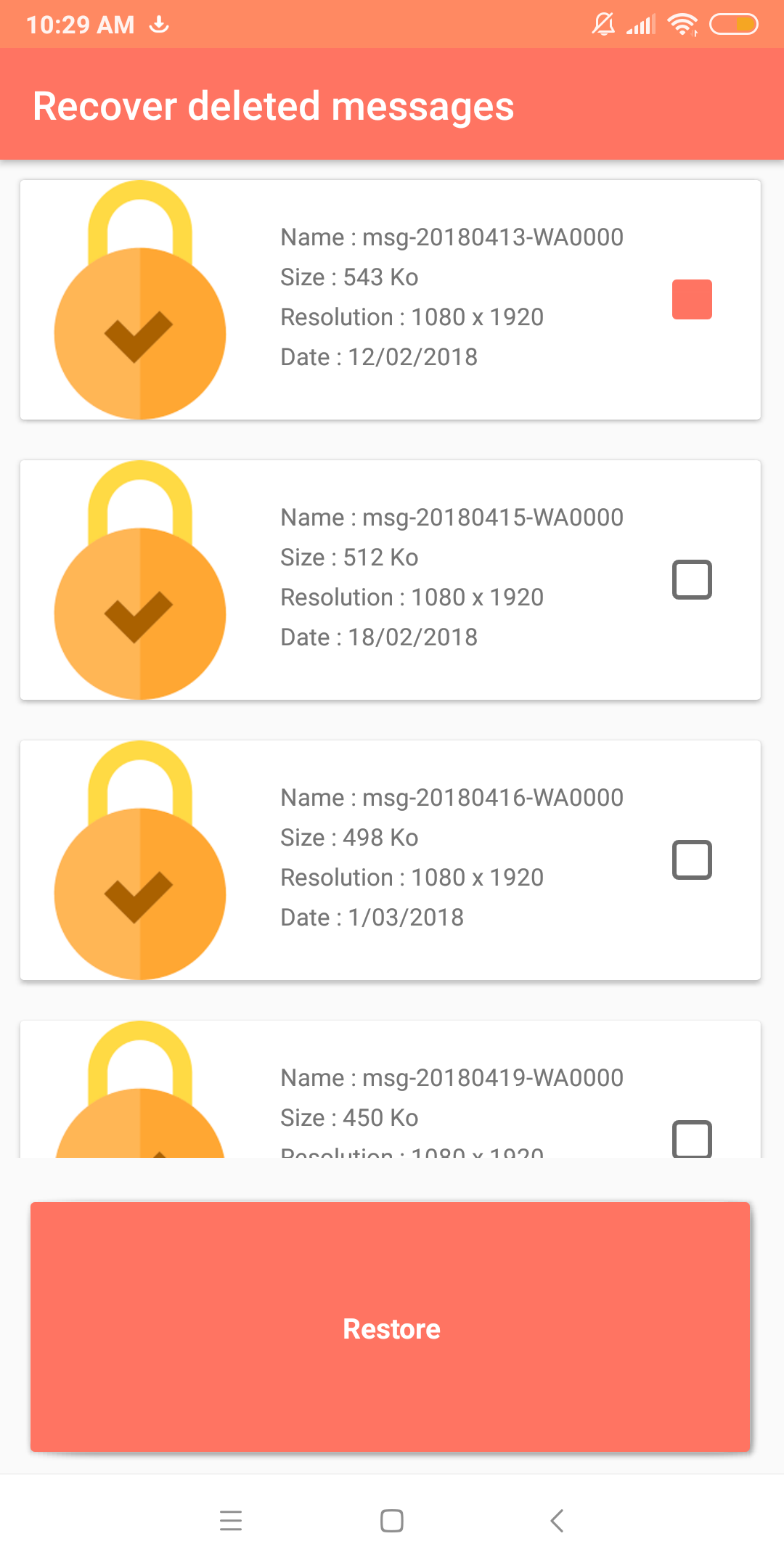Tap the battery indicator icon
The height and width of the screenshot is (1568, 784).
pos(733,25)
